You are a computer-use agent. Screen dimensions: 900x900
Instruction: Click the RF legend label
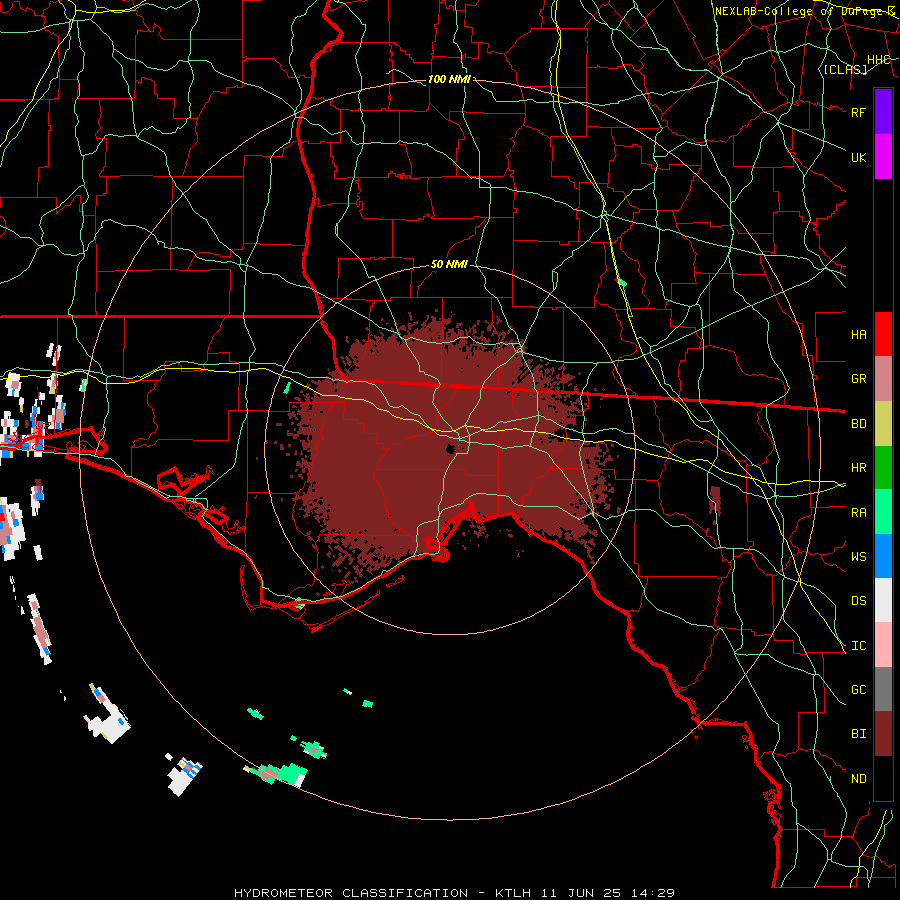(x=858, y=112)
